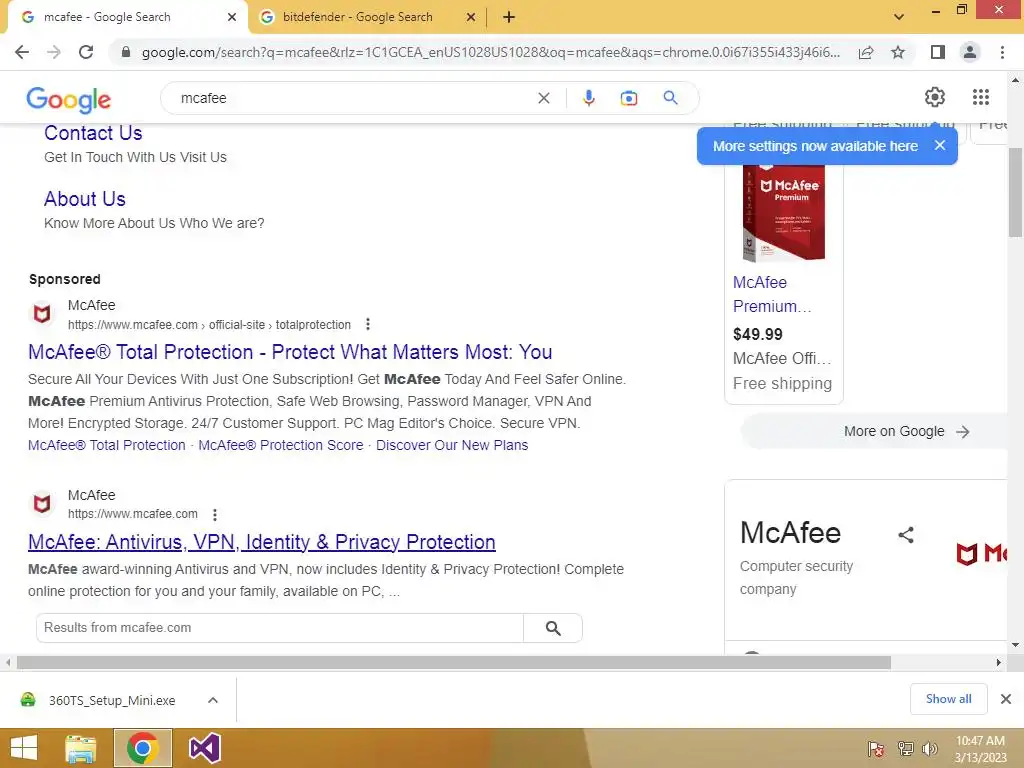Start voice search with microphone
This screenshot has height=768, width=1024.
coord(588,98)
